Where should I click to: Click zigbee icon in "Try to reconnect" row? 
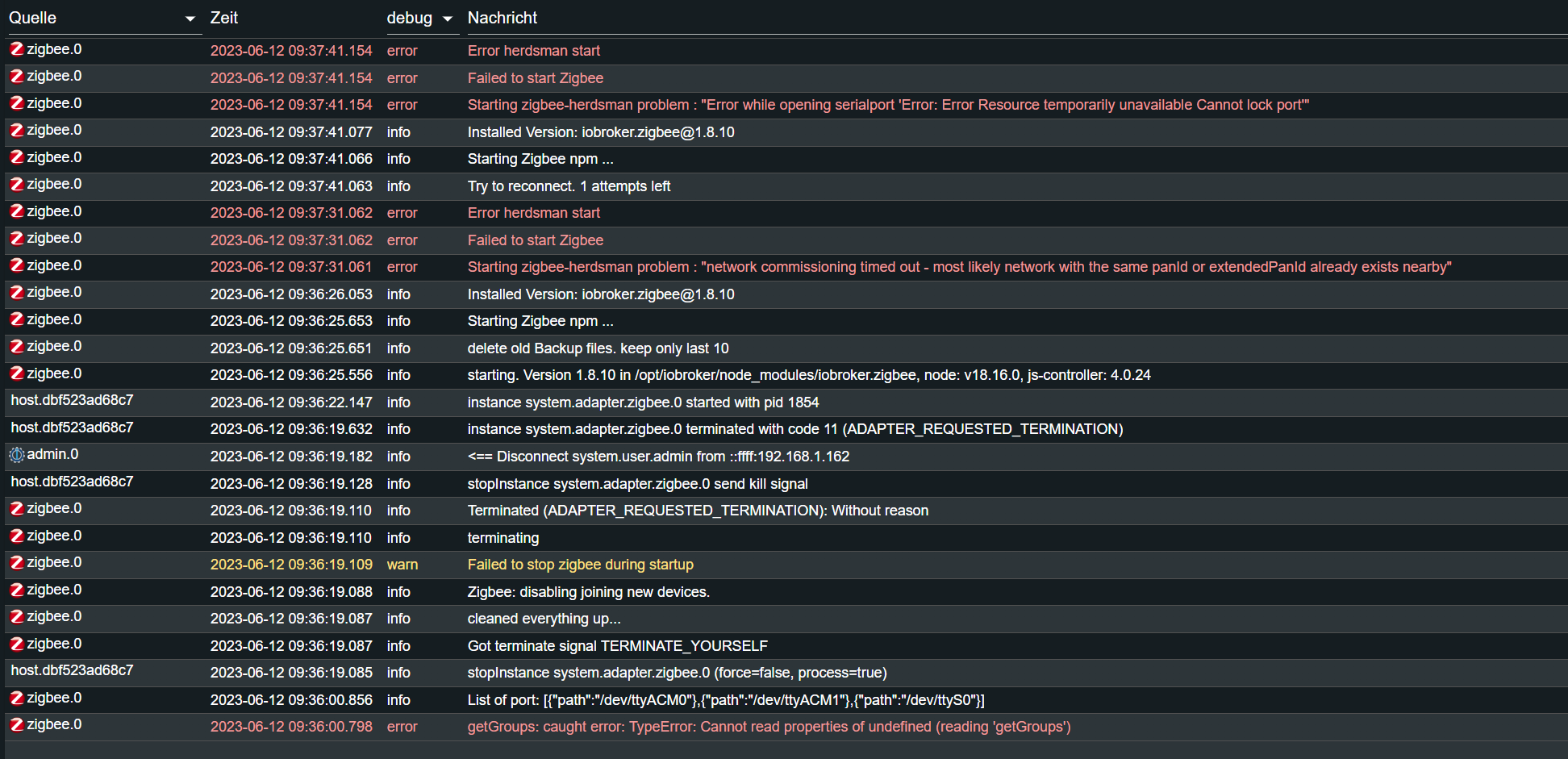tap(17, 185)
